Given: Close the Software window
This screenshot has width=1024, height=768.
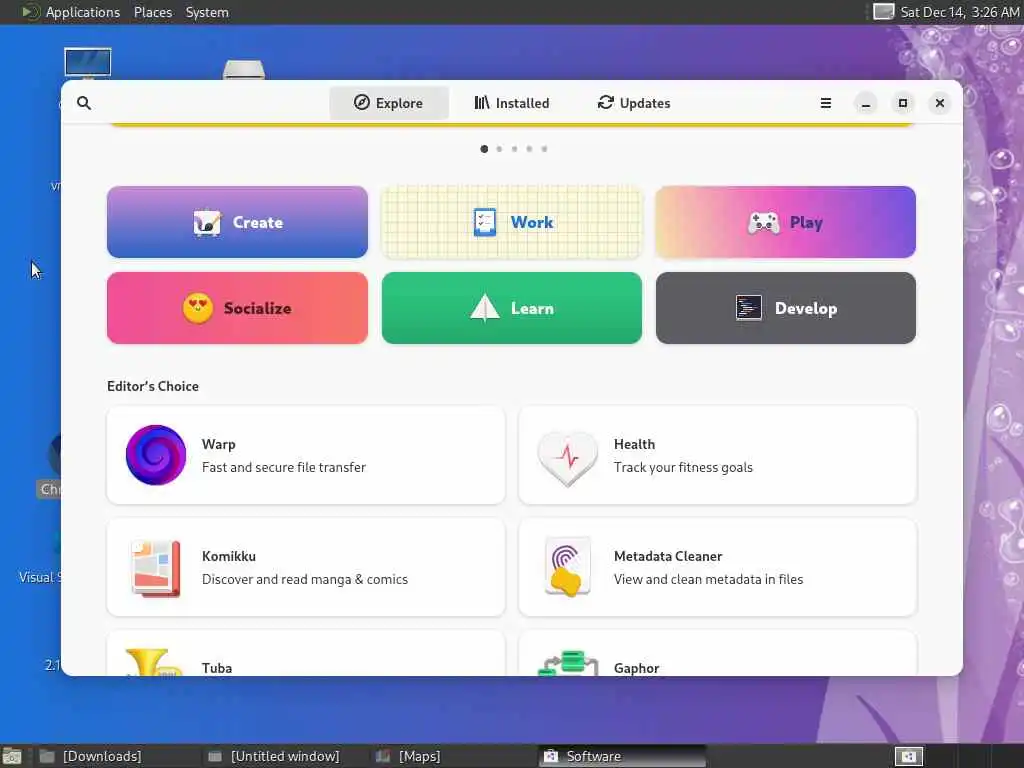Looking at the screenshot, I should [940, 103].
